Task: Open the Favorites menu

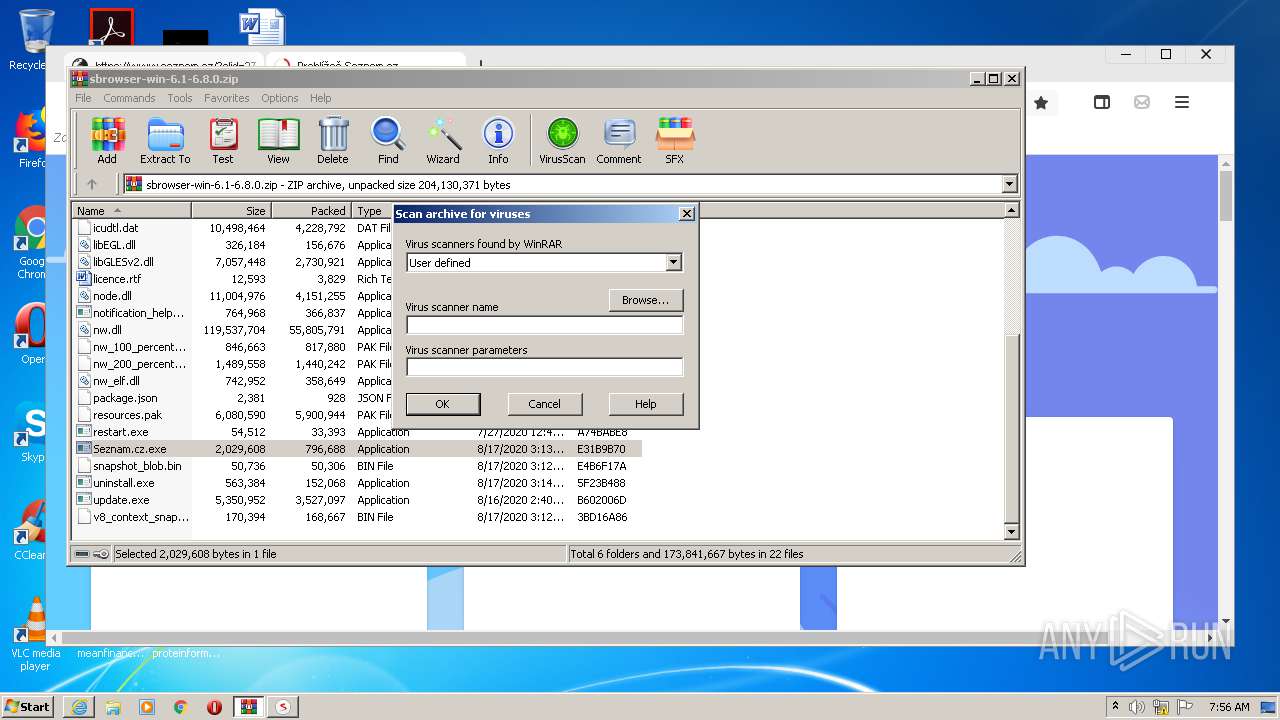Action: [227, 98]
